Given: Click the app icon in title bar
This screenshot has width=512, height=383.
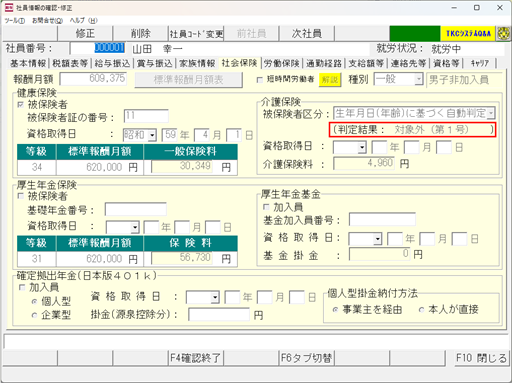Looking at the screenshot, I should pyautogui.click(x=9, y=8).
